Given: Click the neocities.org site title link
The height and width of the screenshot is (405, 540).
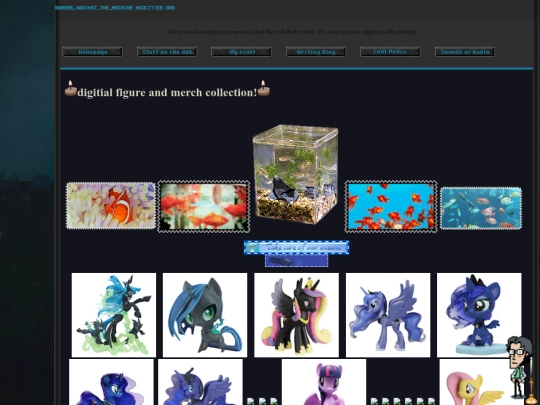Looking at the screenshot, I should [x=115, y=8].
